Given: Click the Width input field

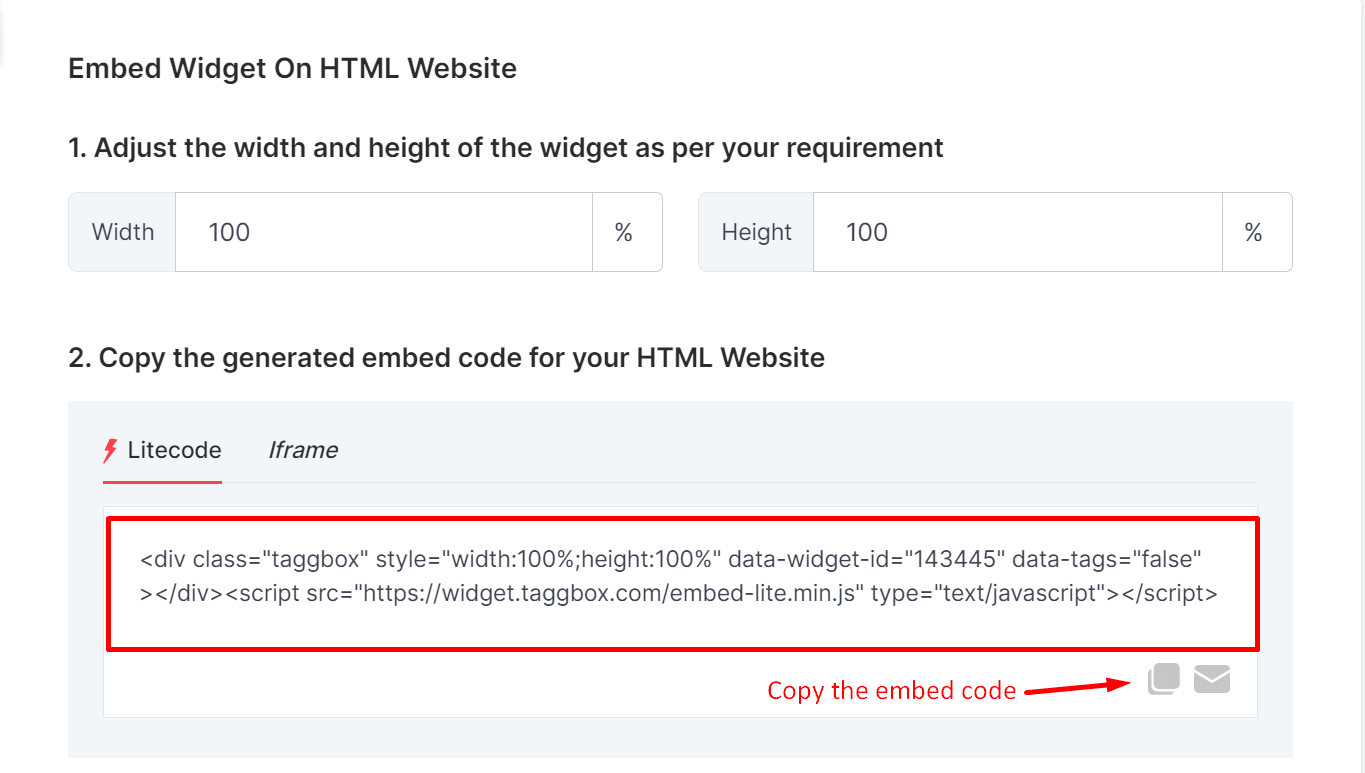Looking at the screenshot, I should [x=384, y=232].
